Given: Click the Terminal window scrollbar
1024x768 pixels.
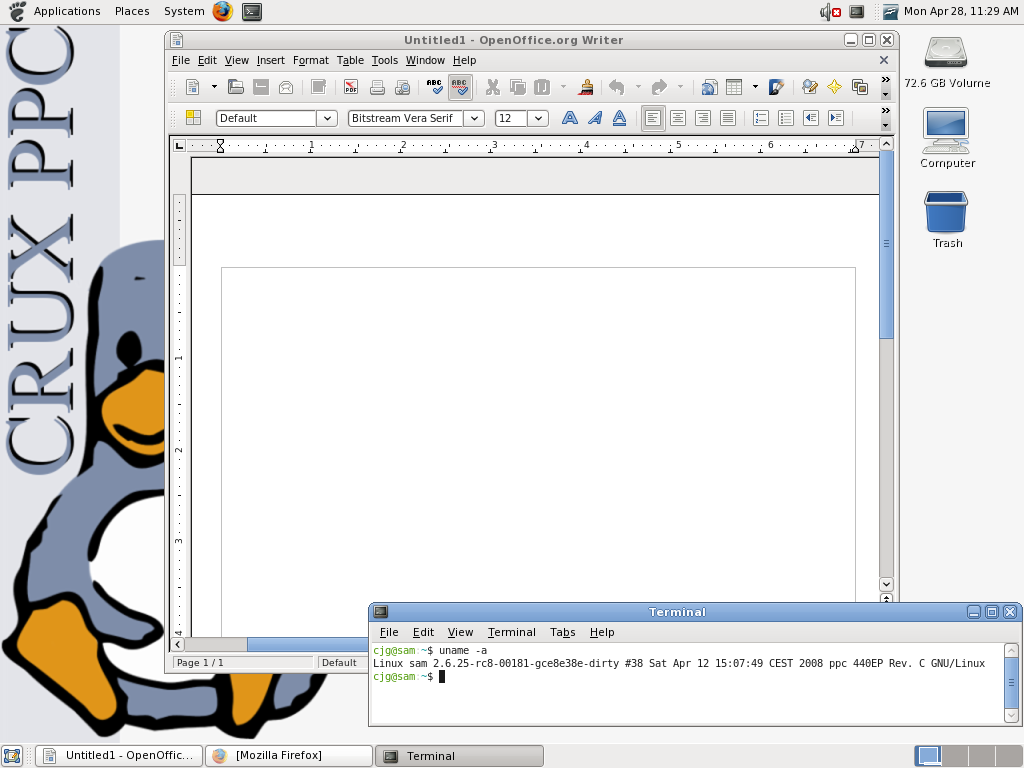Looking at the screenshot, I should tap(1011, 683).
